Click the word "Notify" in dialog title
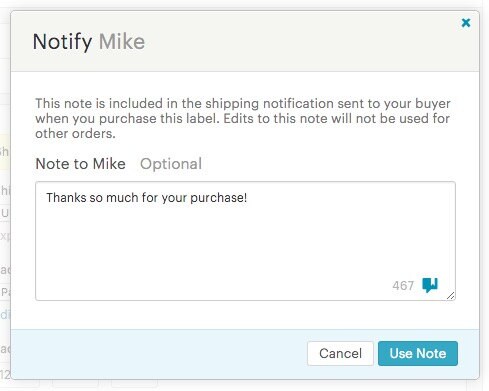This screenshot has height=391, width=489. click(x=63, y=42)
